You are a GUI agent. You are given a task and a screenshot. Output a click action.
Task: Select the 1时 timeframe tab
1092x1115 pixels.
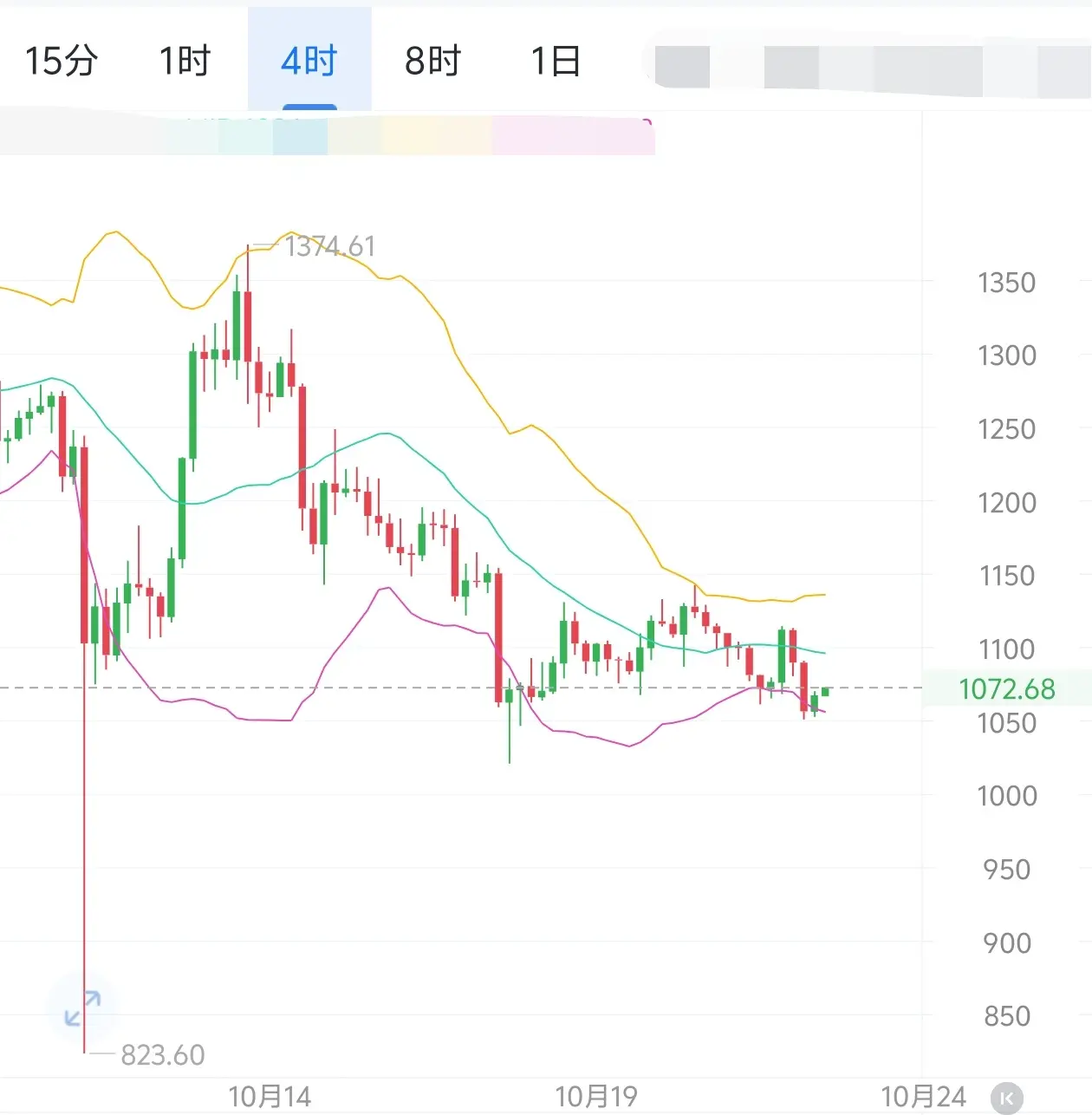(185, 62)
